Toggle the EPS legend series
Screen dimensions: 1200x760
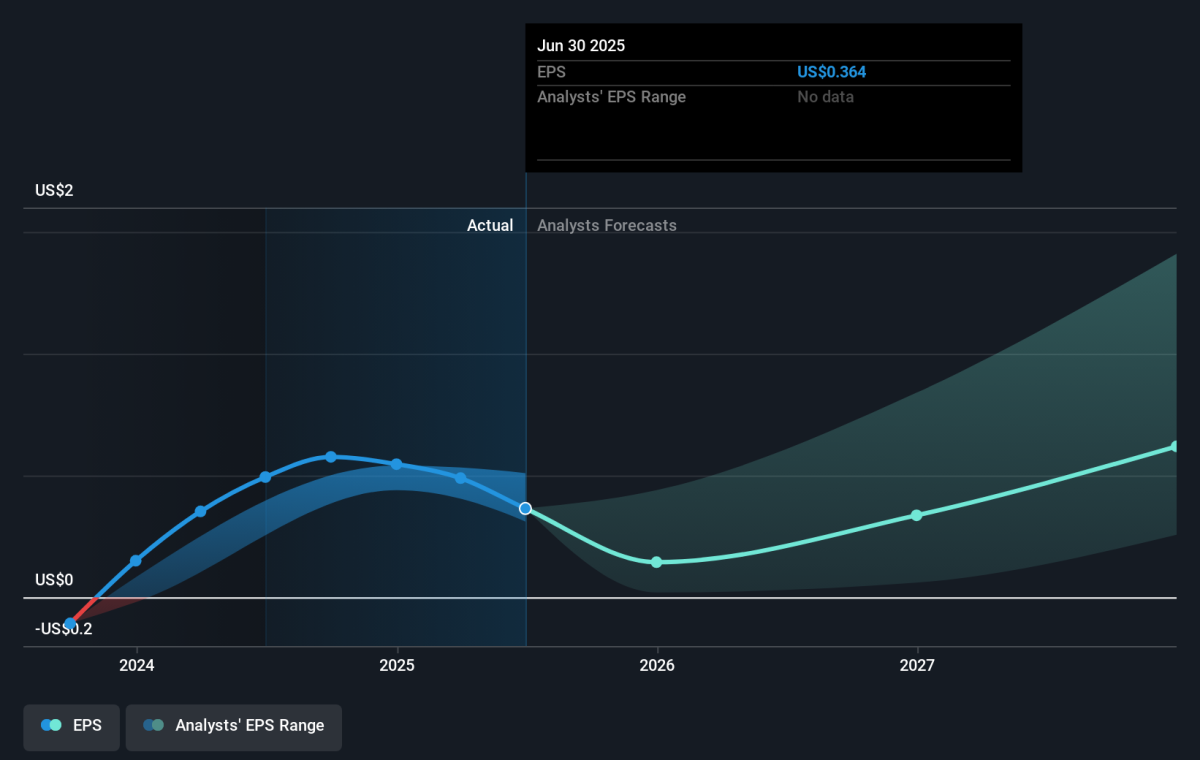71,726
